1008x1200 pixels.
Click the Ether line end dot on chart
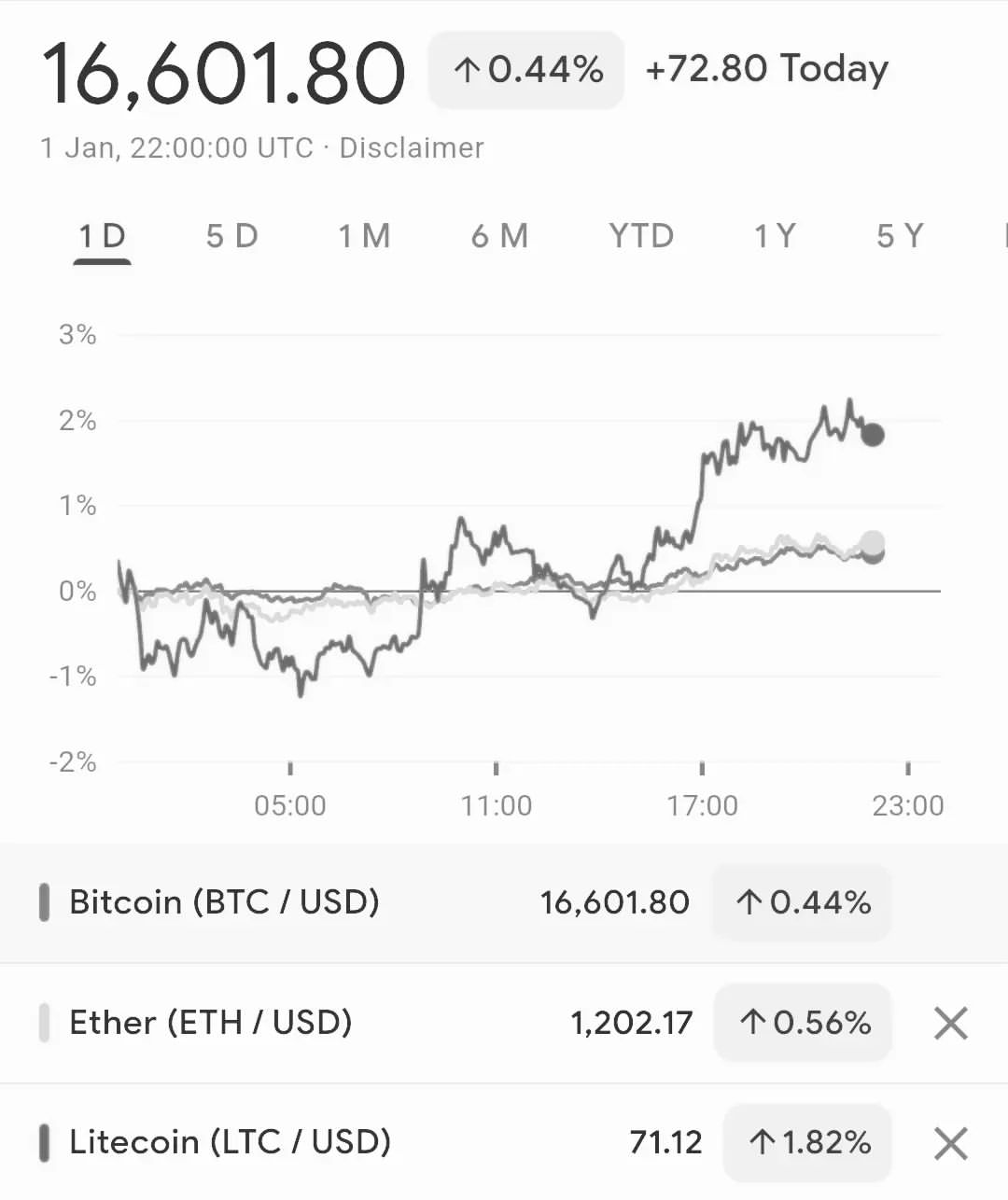(x=873, y=542)
